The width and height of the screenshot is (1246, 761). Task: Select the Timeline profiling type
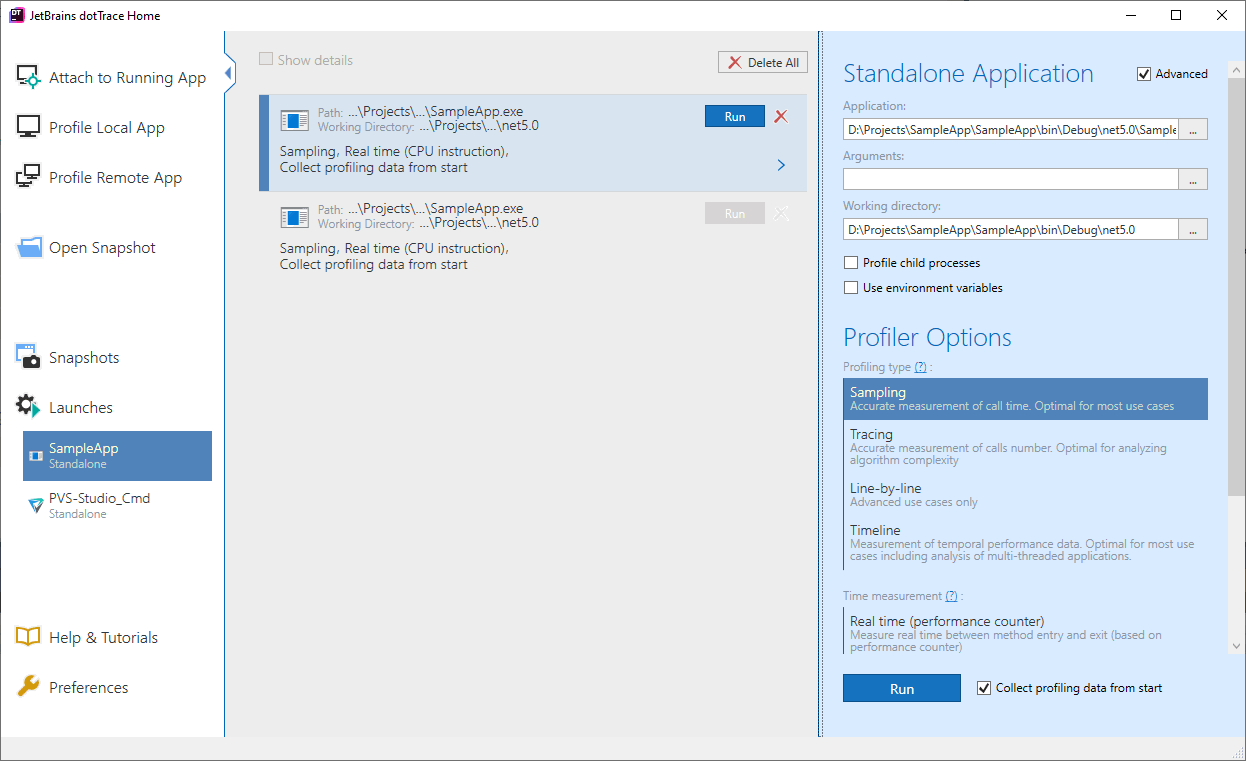click(1025, 544)
